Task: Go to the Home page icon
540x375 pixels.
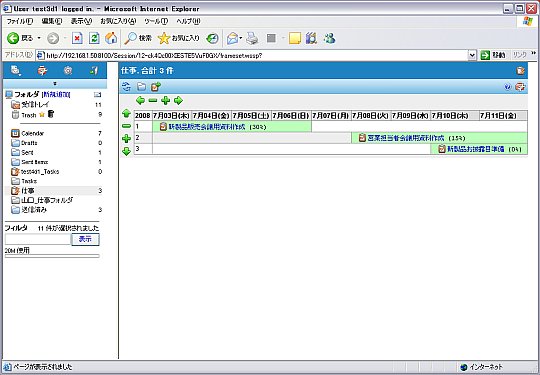Action: coord(111,38)
